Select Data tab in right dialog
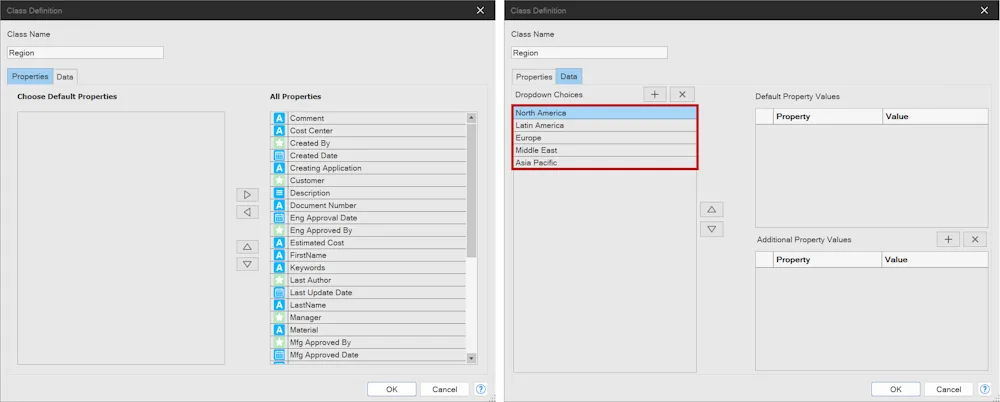 [x=569, y=77]
